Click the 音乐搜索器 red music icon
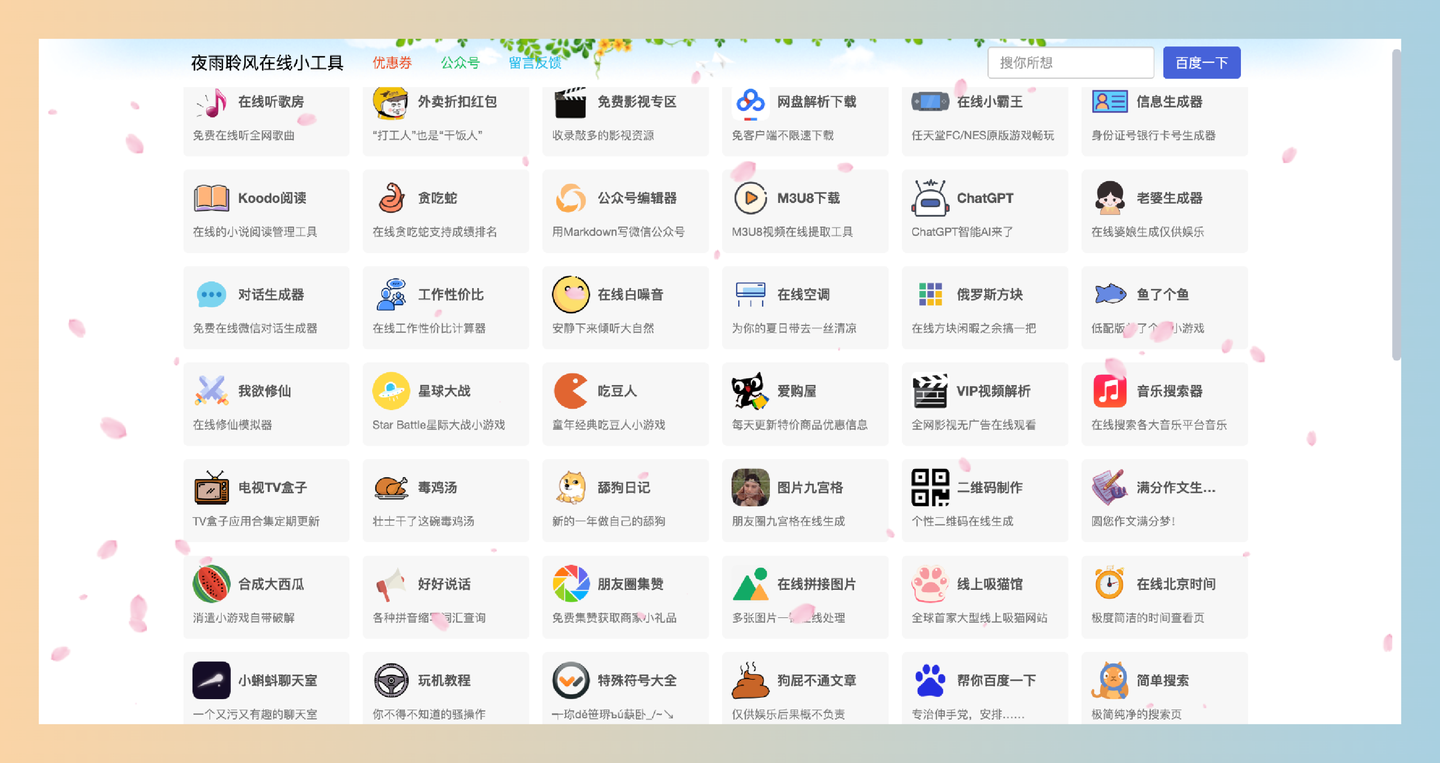 [x=1110, y=391]
